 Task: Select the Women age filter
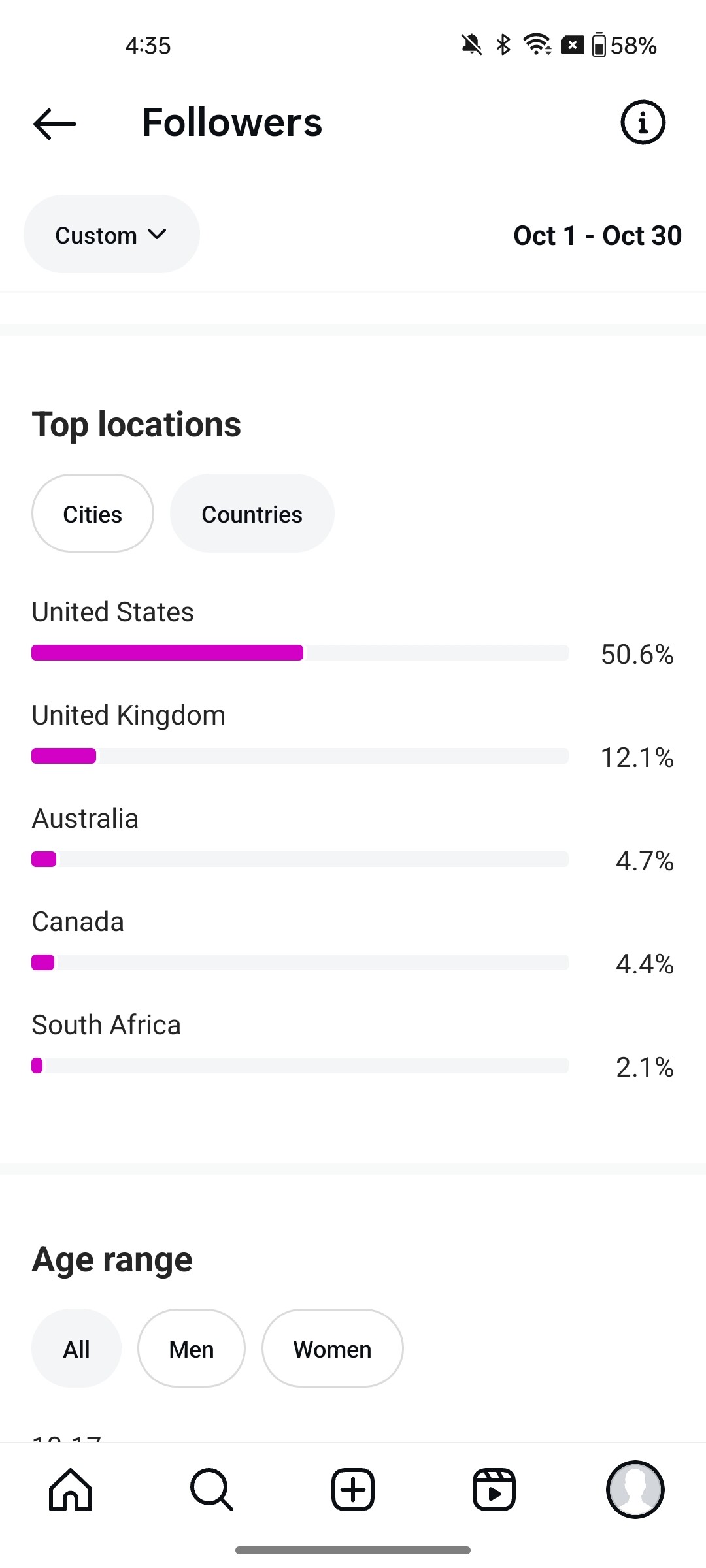332,1348
